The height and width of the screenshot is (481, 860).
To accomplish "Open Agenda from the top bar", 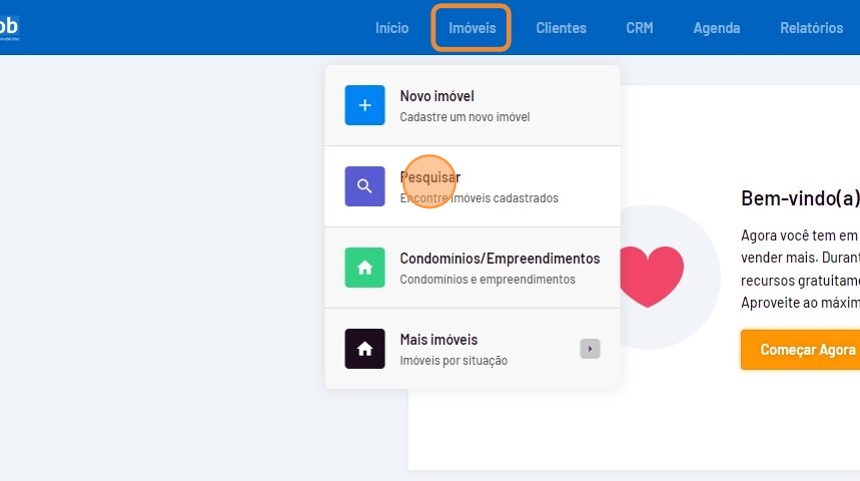I will coord(716,28).
